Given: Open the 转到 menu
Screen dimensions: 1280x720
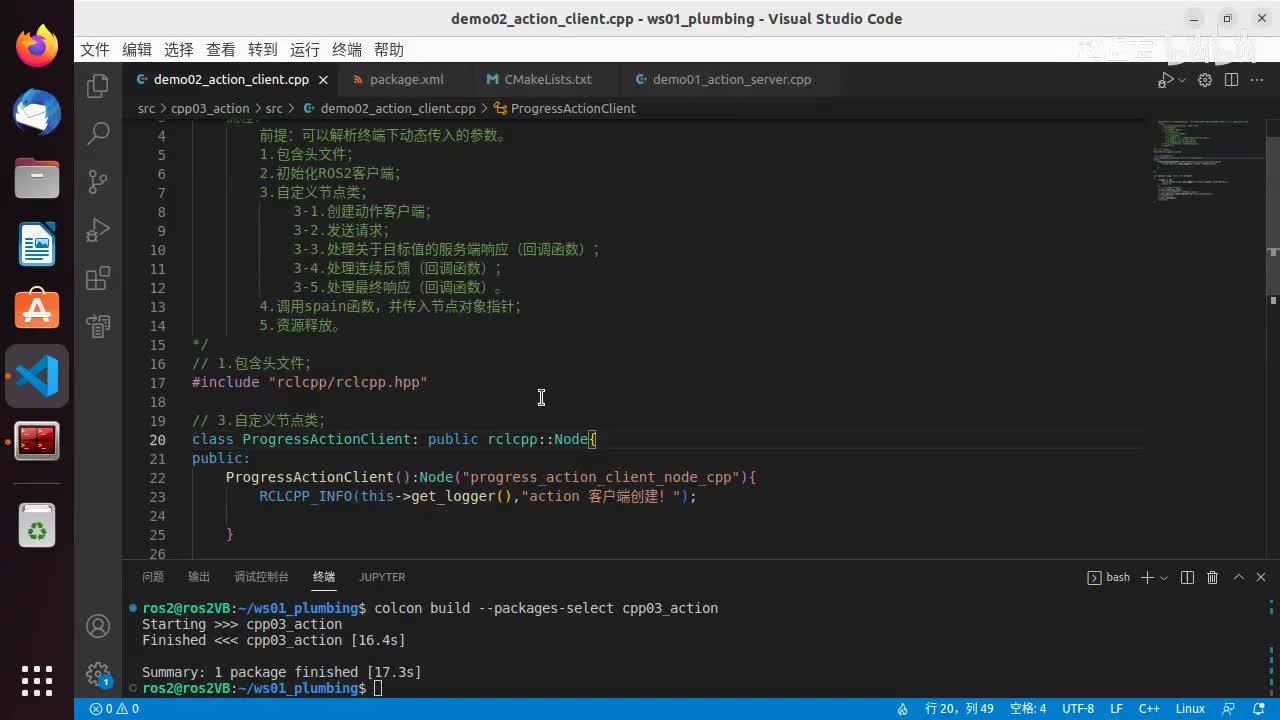Looking at the screenshot, I should [263, 50].
